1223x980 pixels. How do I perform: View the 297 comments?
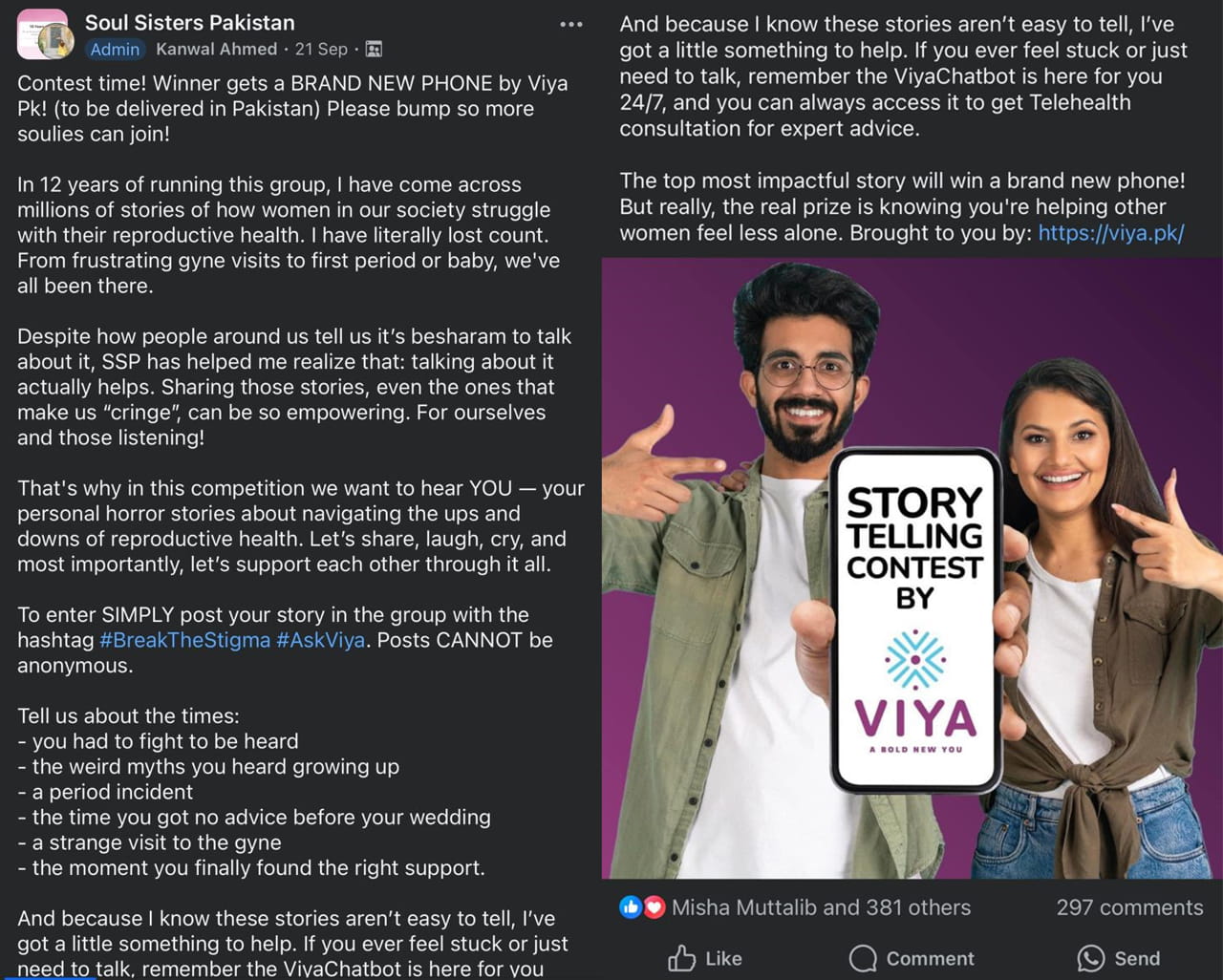(x=1129, y=907)
